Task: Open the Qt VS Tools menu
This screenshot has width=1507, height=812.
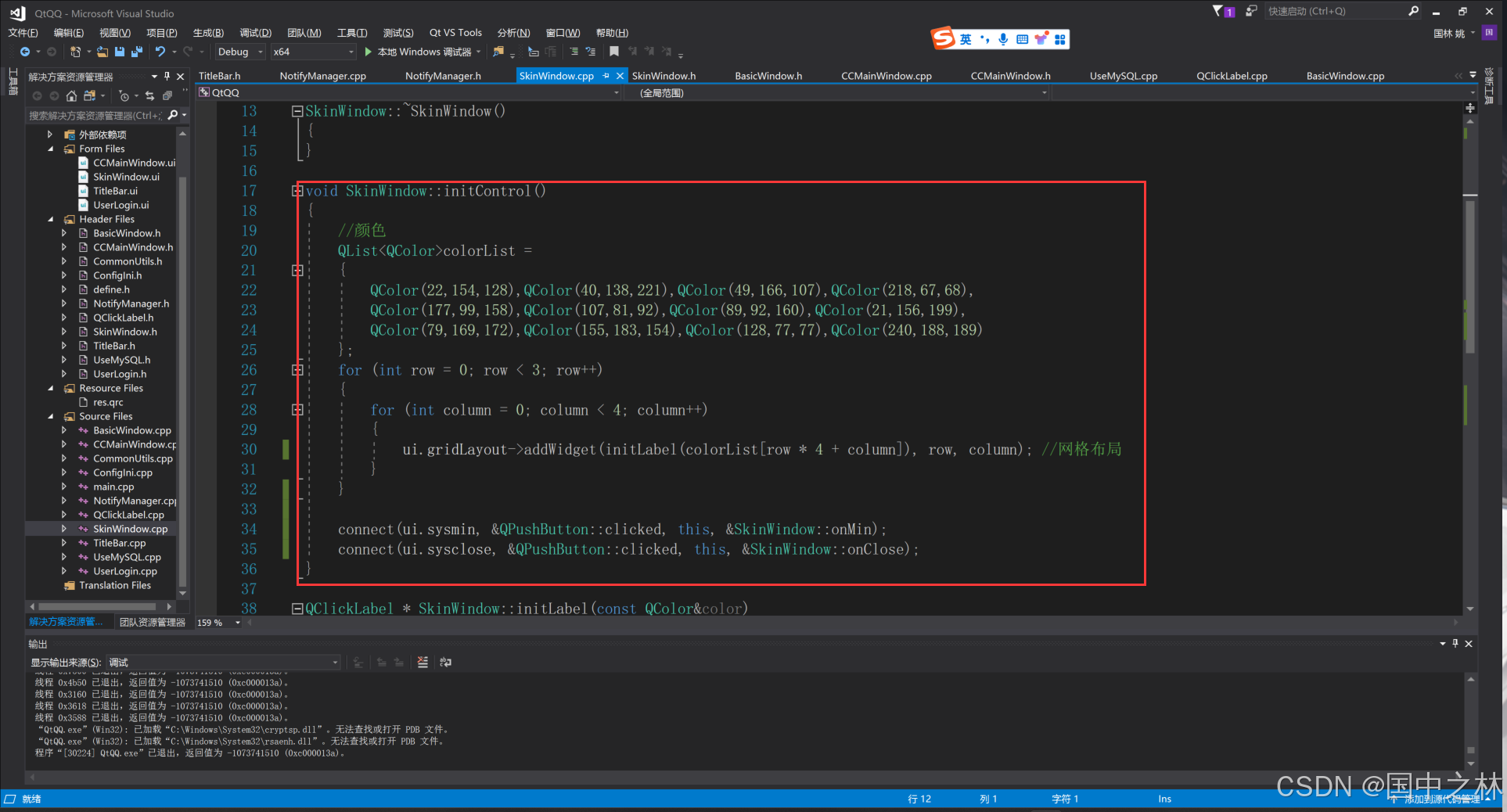Action: [455, 32]
